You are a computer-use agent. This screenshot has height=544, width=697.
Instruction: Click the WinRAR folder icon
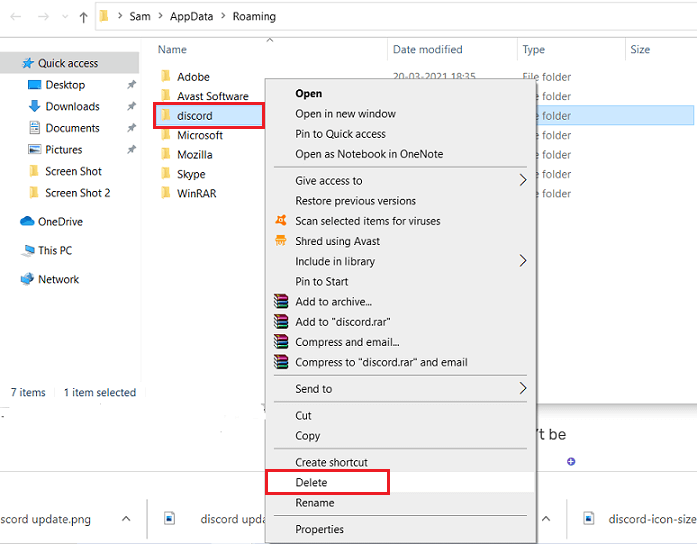click(x=166, y=193)
